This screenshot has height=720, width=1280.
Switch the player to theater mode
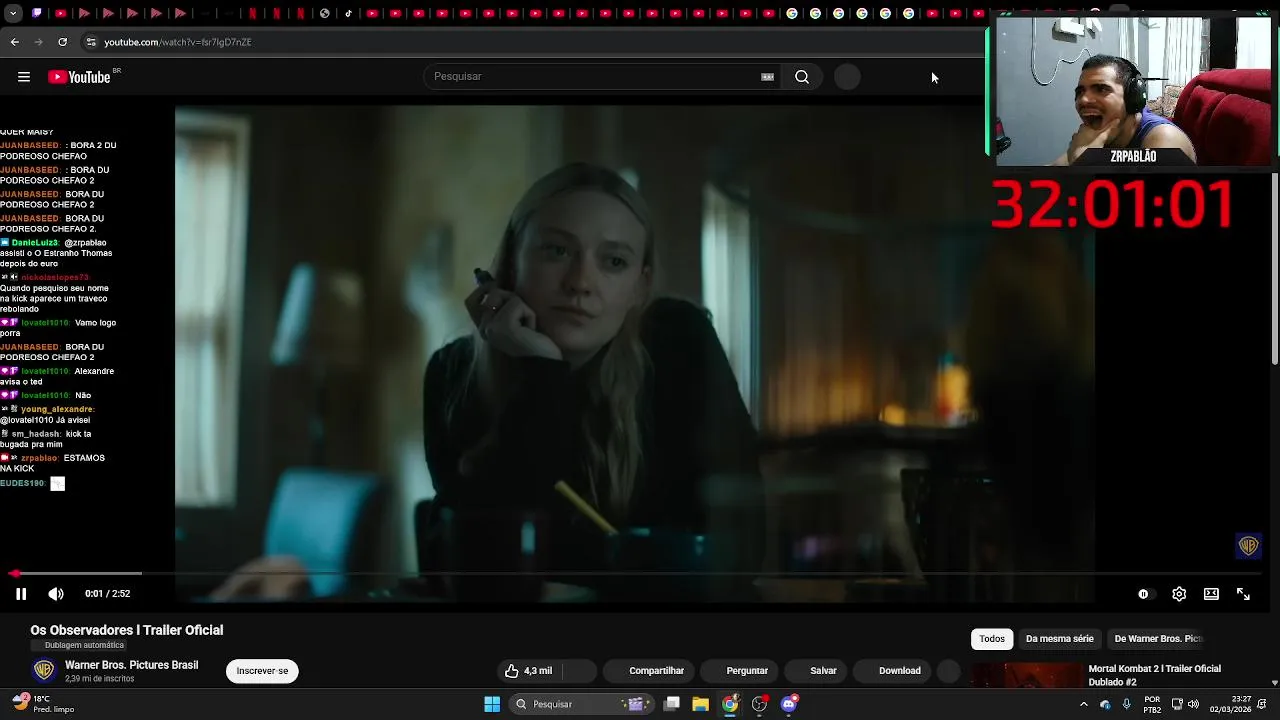click(x=1211, y=594)
